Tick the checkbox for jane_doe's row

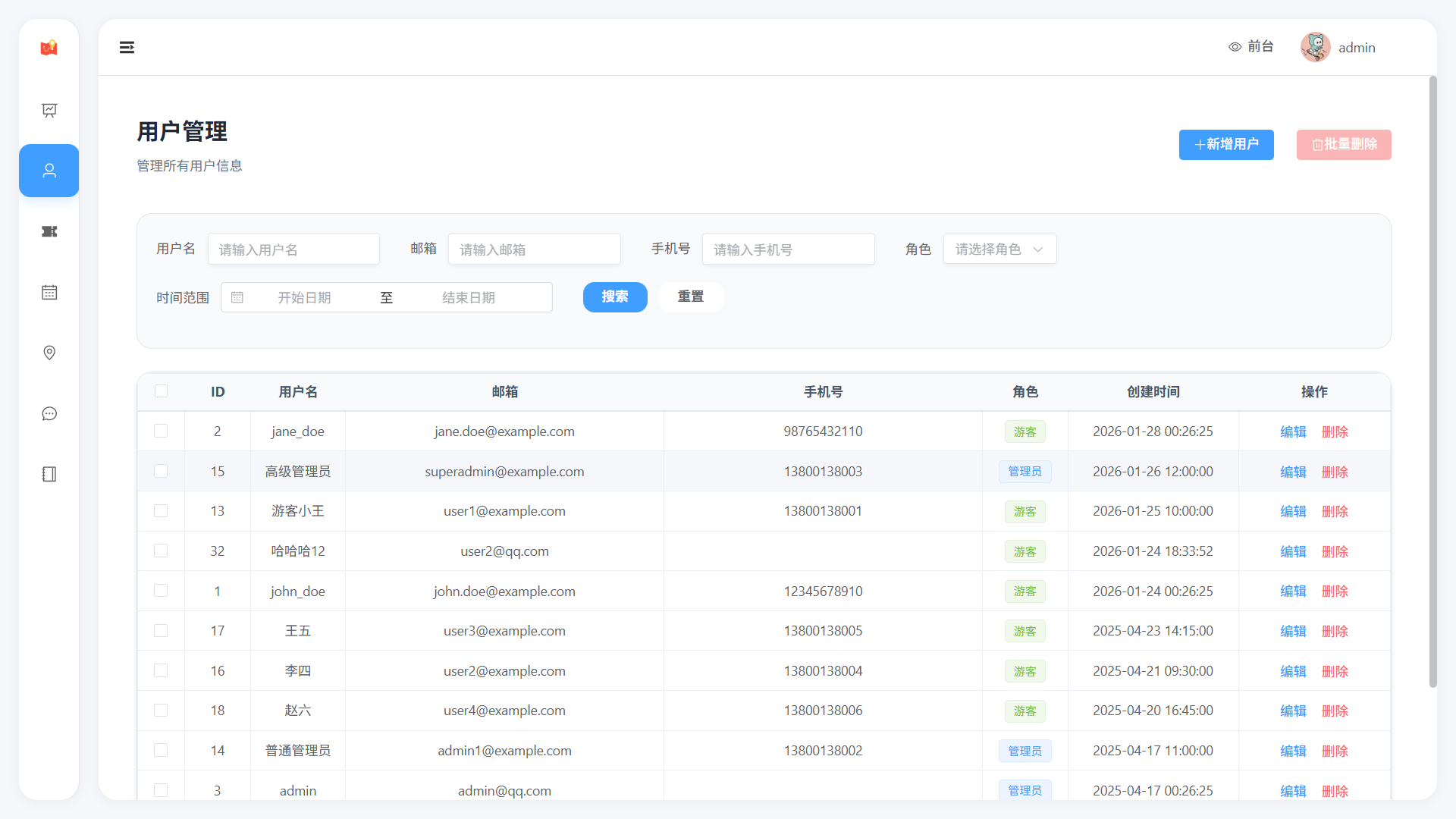pos(161,431)
